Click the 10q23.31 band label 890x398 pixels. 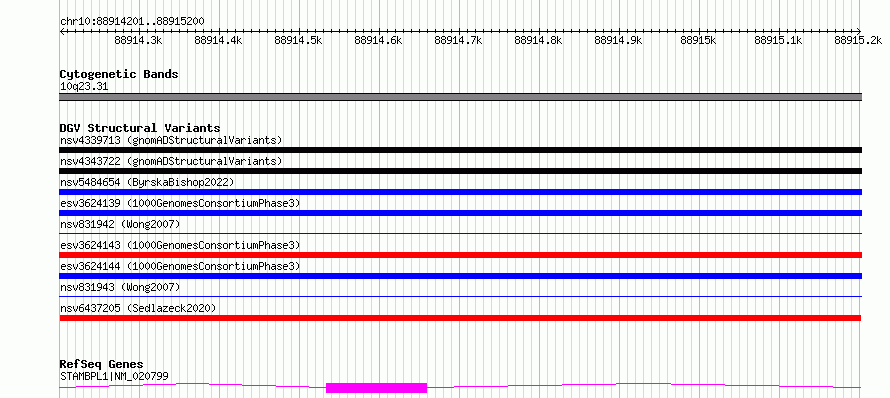84,87
